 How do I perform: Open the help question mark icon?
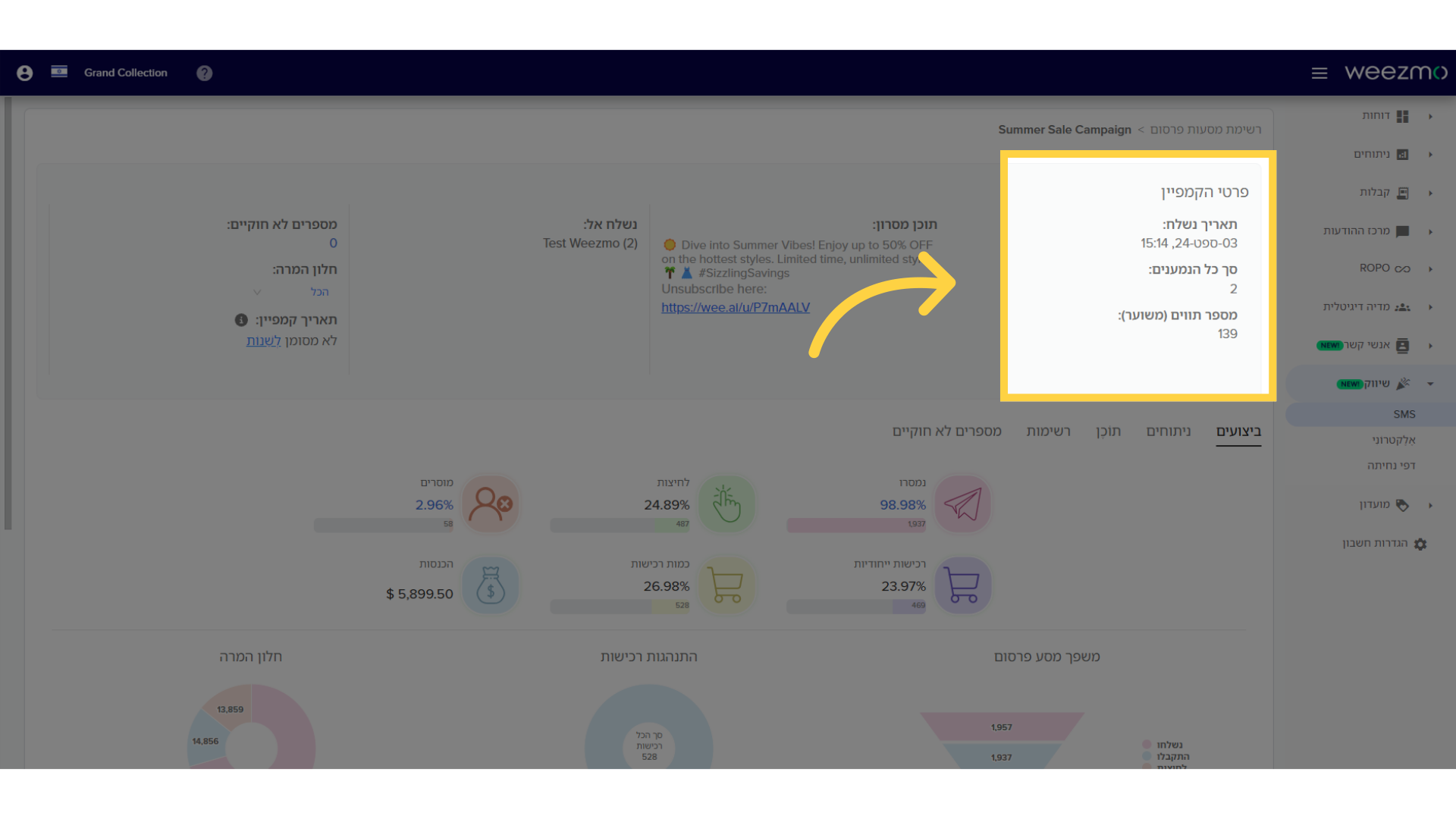point(204,73)
